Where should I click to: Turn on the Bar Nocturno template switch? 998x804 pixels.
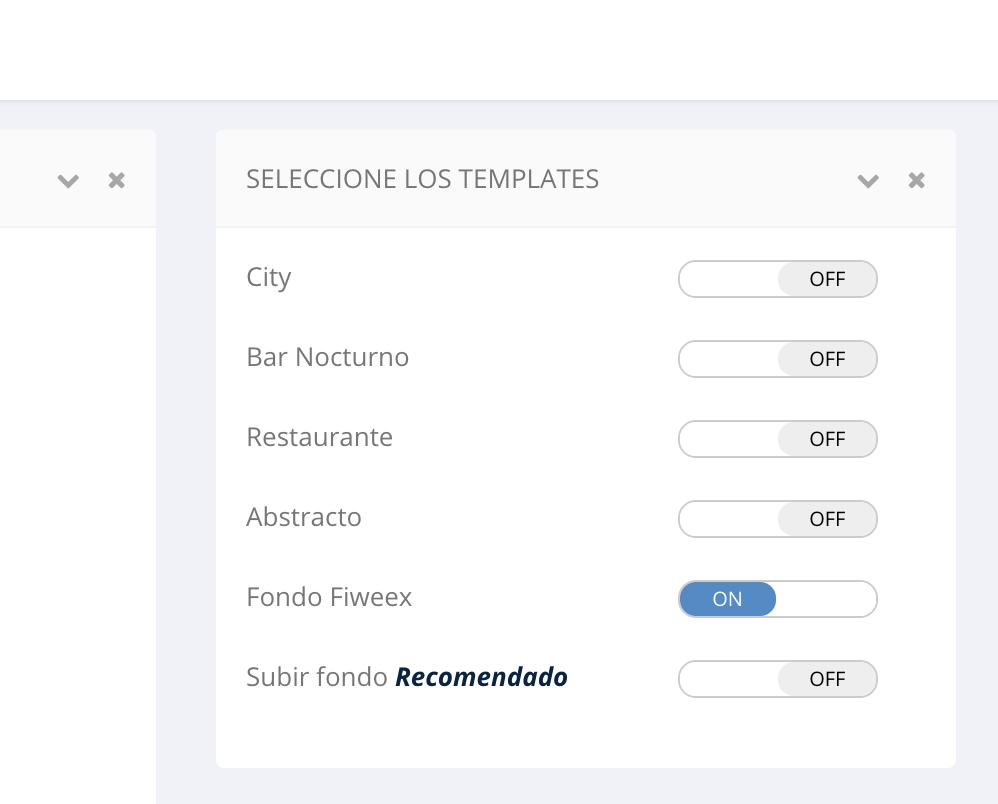(x=778, y=359)
